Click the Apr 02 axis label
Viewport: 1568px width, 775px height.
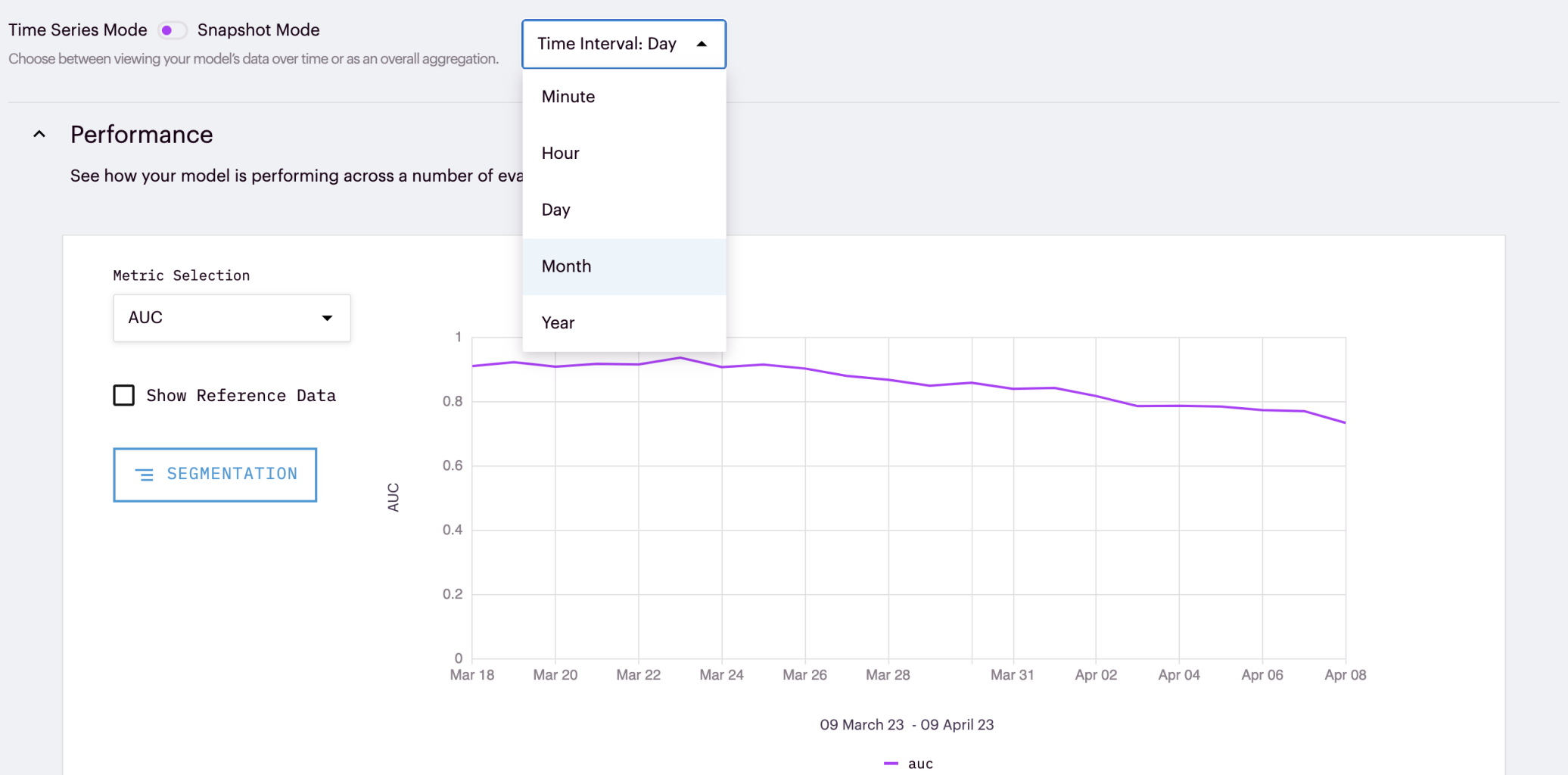click(1096, 675)
